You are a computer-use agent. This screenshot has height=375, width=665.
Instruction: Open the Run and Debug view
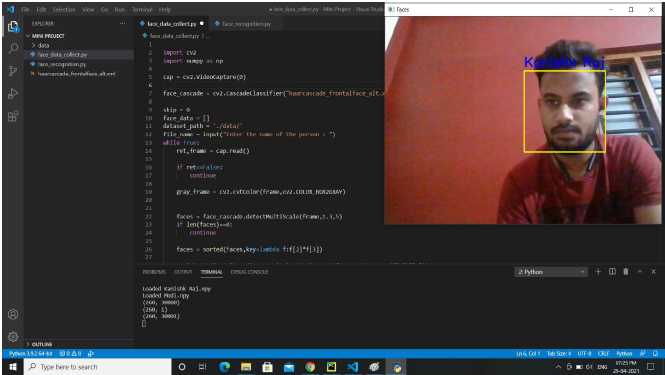pos(13,93)
